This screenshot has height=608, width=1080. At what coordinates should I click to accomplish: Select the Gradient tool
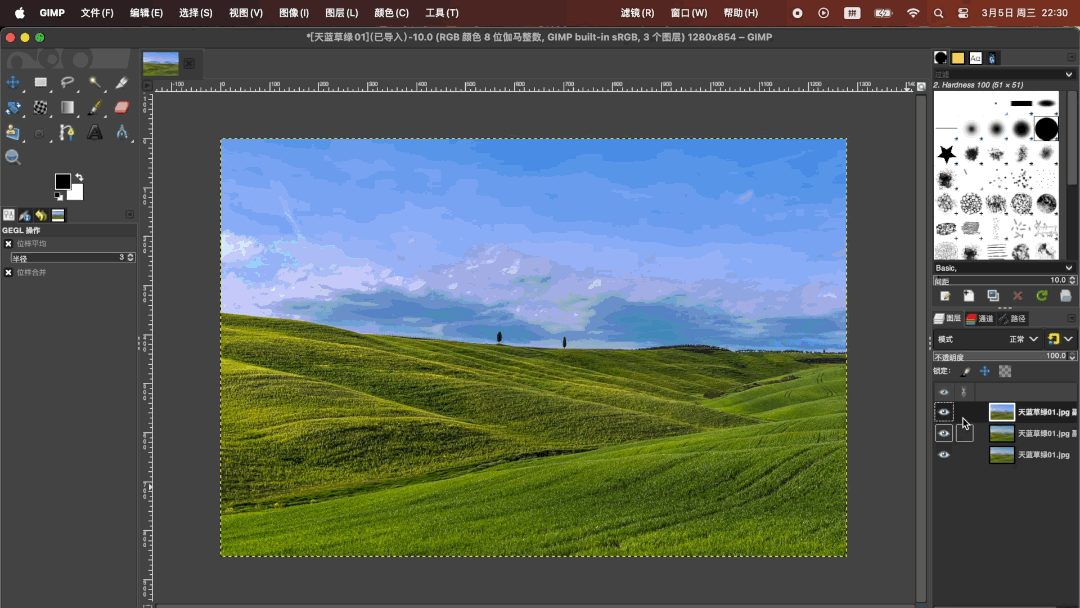pos(68,107)
